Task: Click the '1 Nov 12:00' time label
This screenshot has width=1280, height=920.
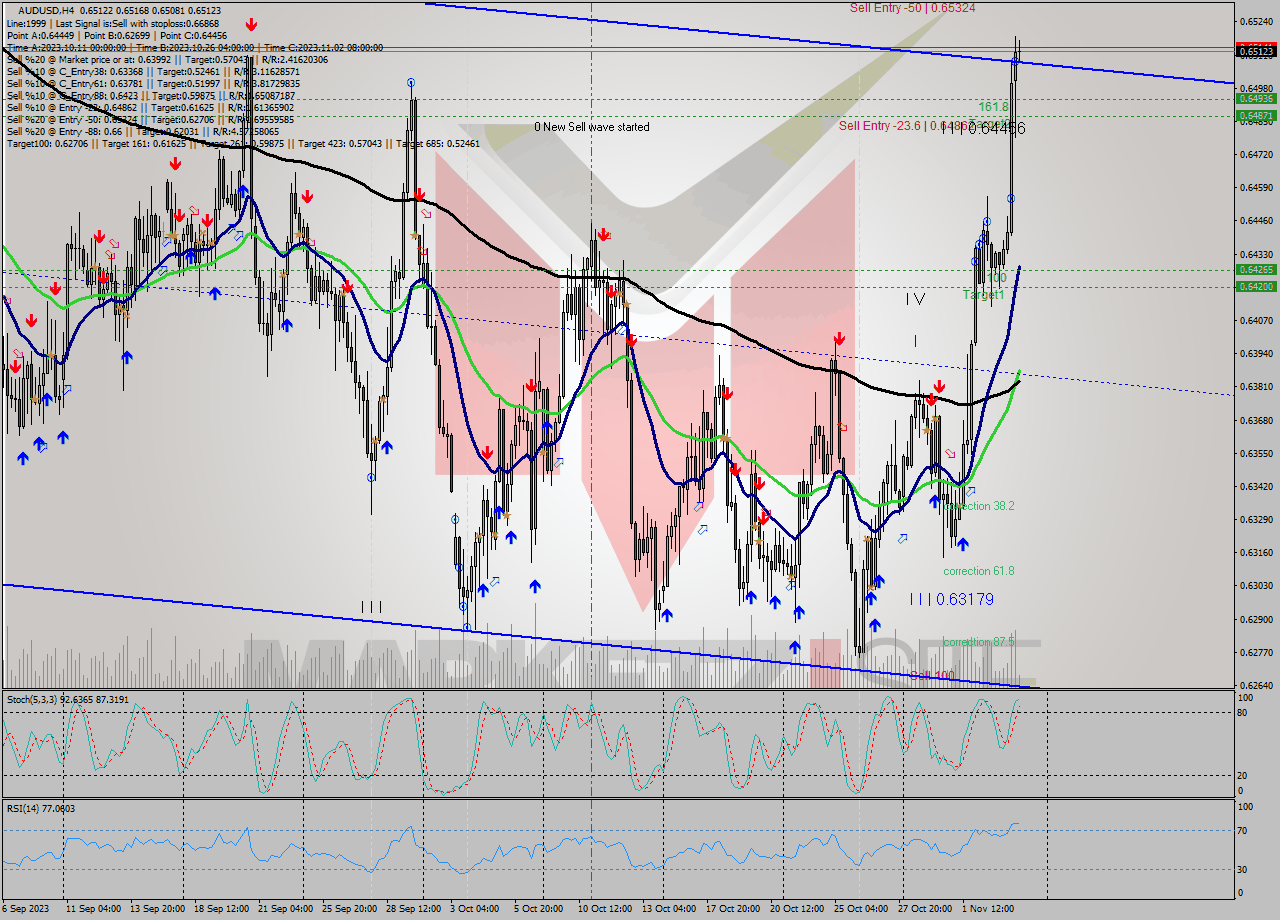Action: [989, 909]
